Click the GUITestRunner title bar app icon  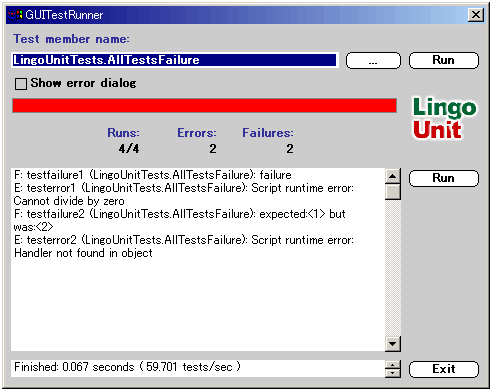[15, 15]
